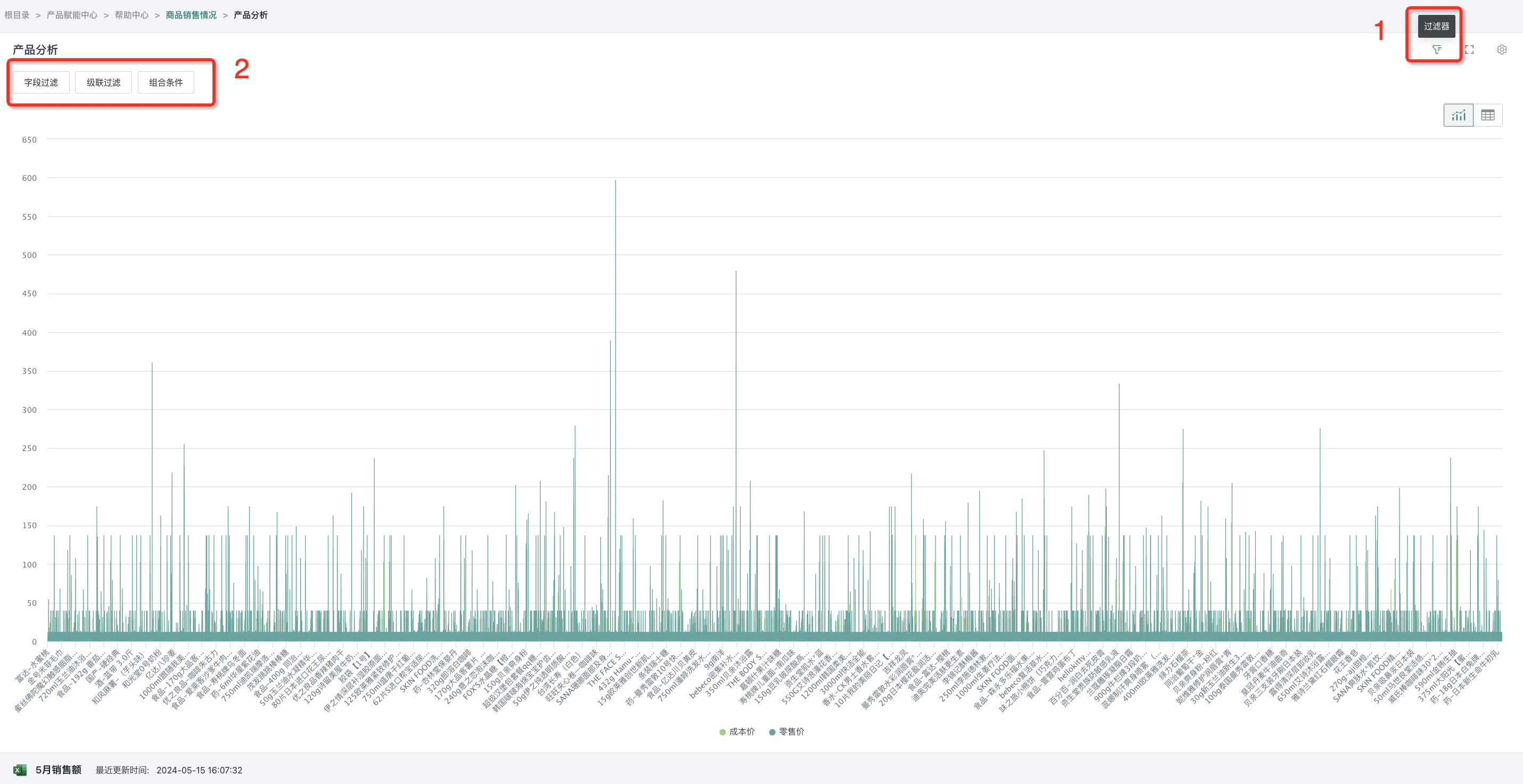
Task: Click the x-axis label 亿达八珍姜
Action: tap(160, 665)
